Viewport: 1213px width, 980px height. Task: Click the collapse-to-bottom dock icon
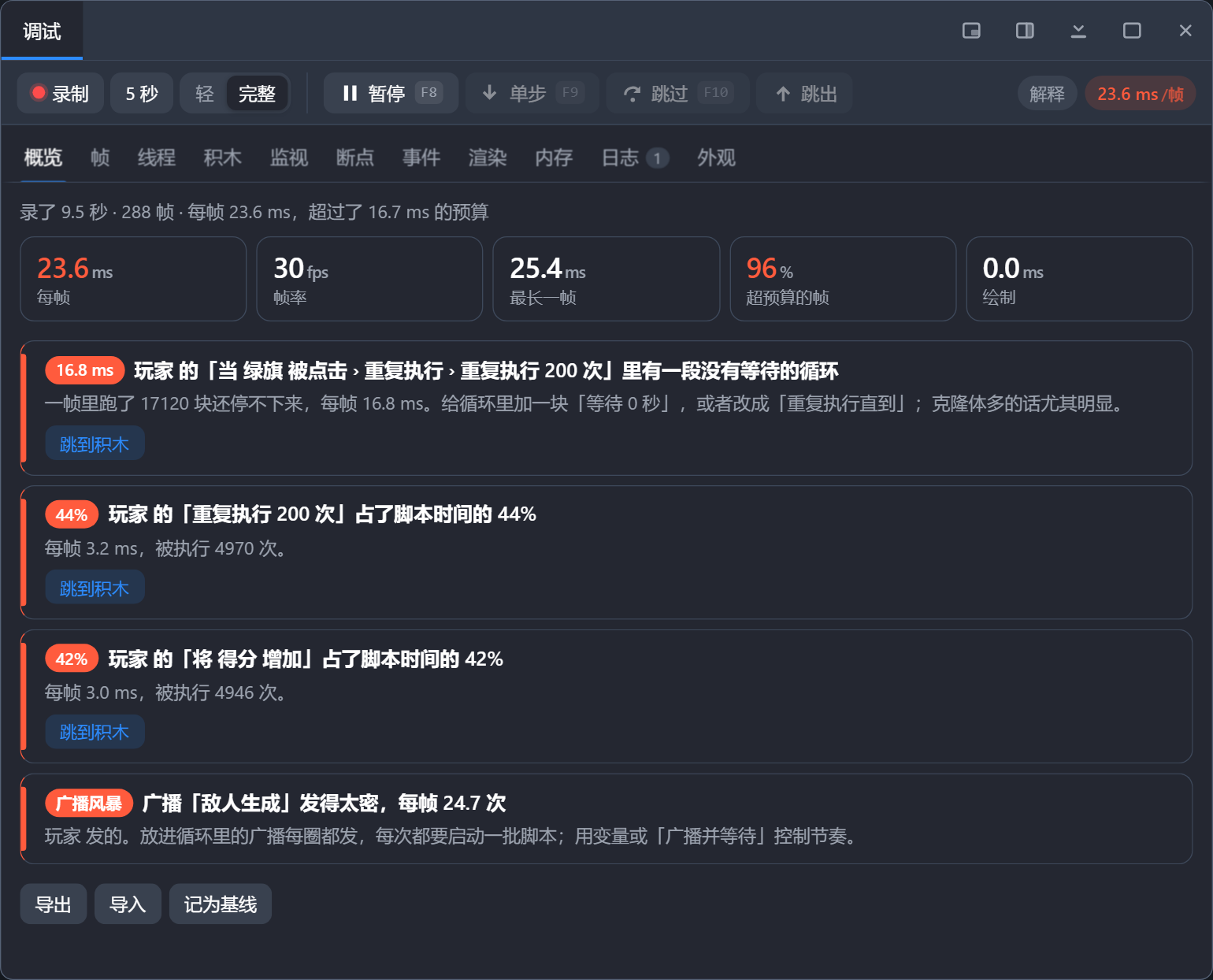click(1078, 31)
